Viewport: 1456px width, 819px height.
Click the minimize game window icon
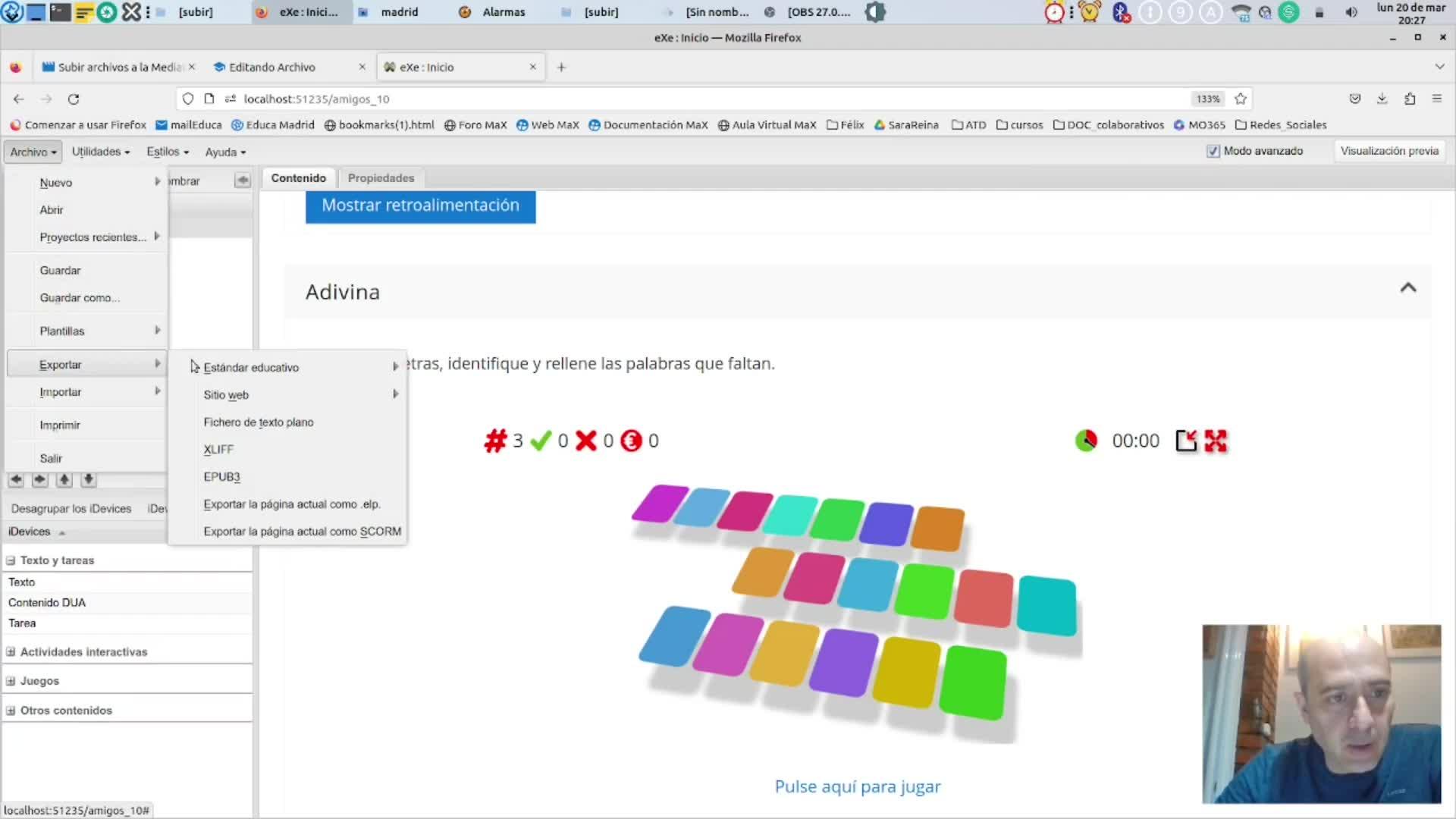[1186, 441]
